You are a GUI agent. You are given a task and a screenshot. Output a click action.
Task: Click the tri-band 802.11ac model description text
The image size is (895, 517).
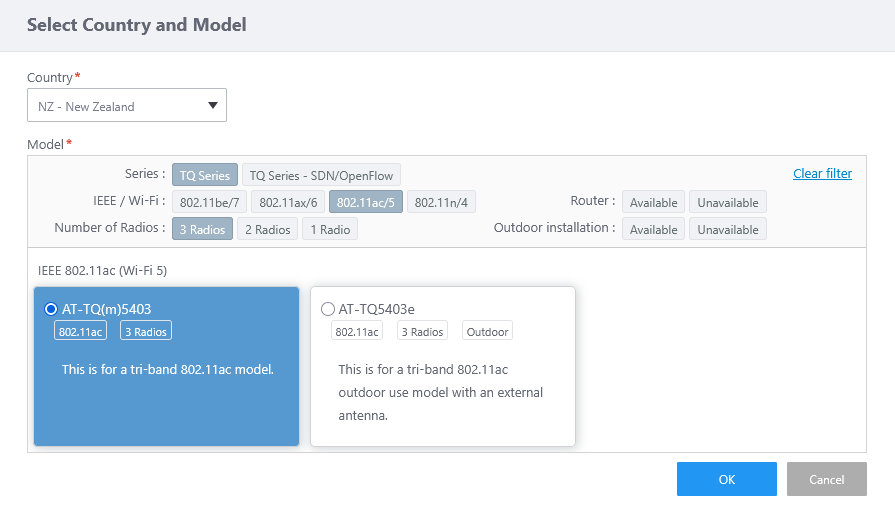click(168, 370)
